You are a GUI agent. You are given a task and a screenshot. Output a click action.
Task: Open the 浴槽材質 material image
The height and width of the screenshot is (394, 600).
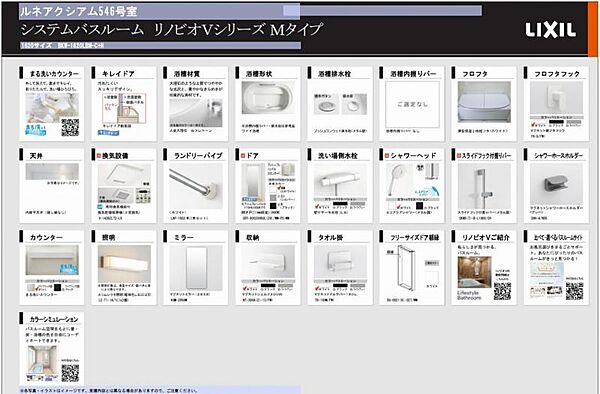196,113
